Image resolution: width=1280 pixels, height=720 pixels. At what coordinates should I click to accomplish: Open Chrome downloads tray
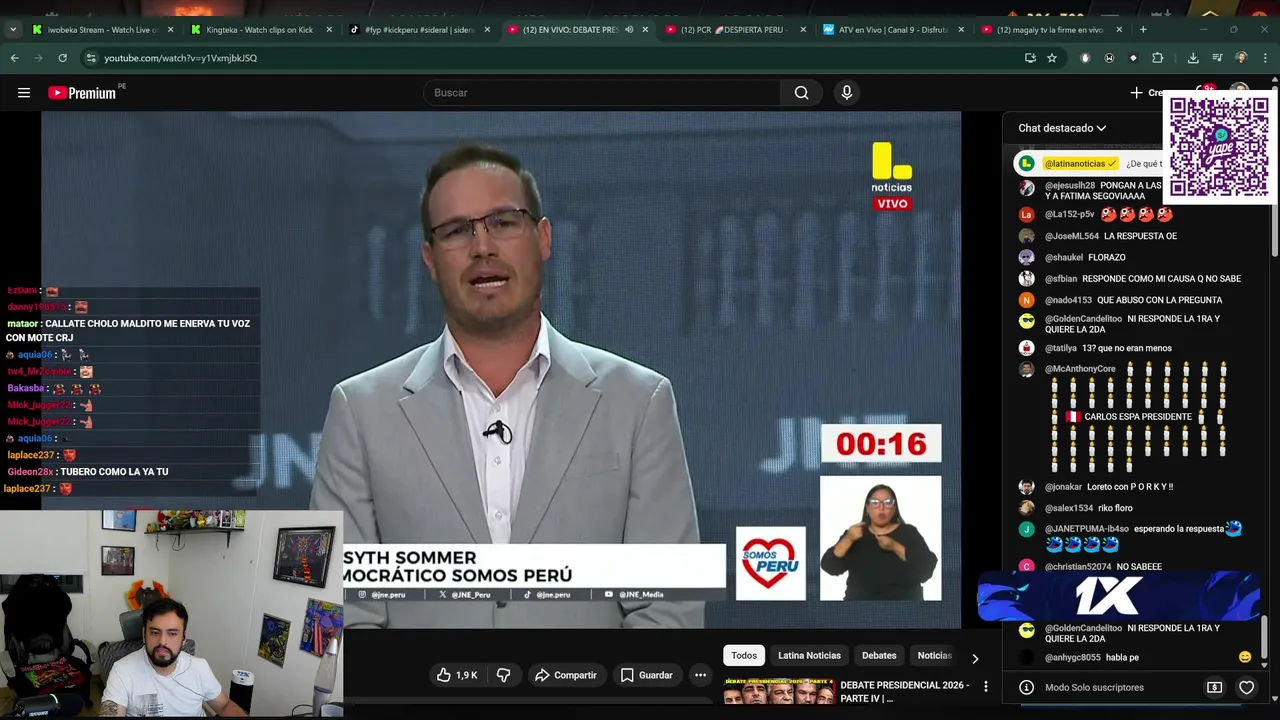click(1193, 58)
